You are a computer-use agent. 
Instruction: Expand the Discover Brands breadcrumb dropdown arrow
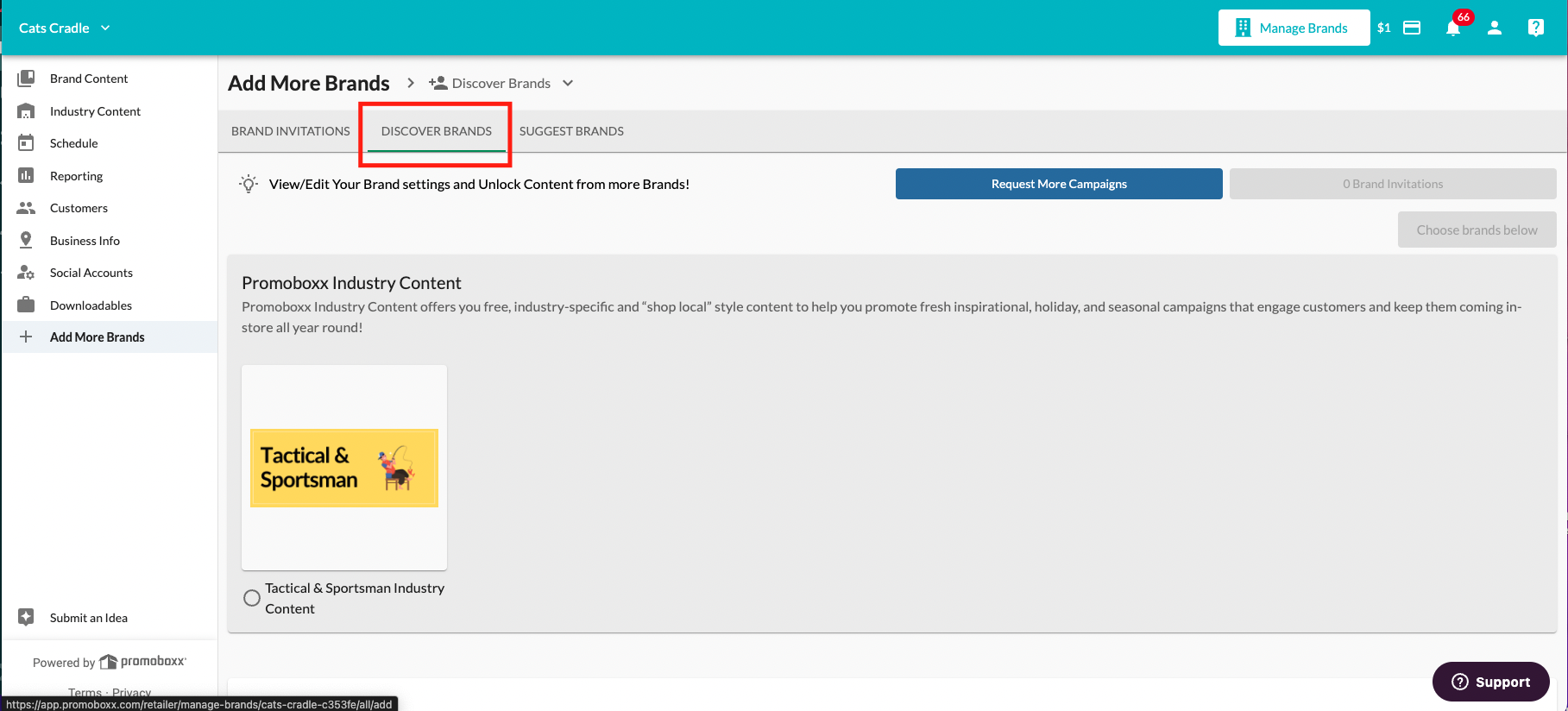point(568,83)
